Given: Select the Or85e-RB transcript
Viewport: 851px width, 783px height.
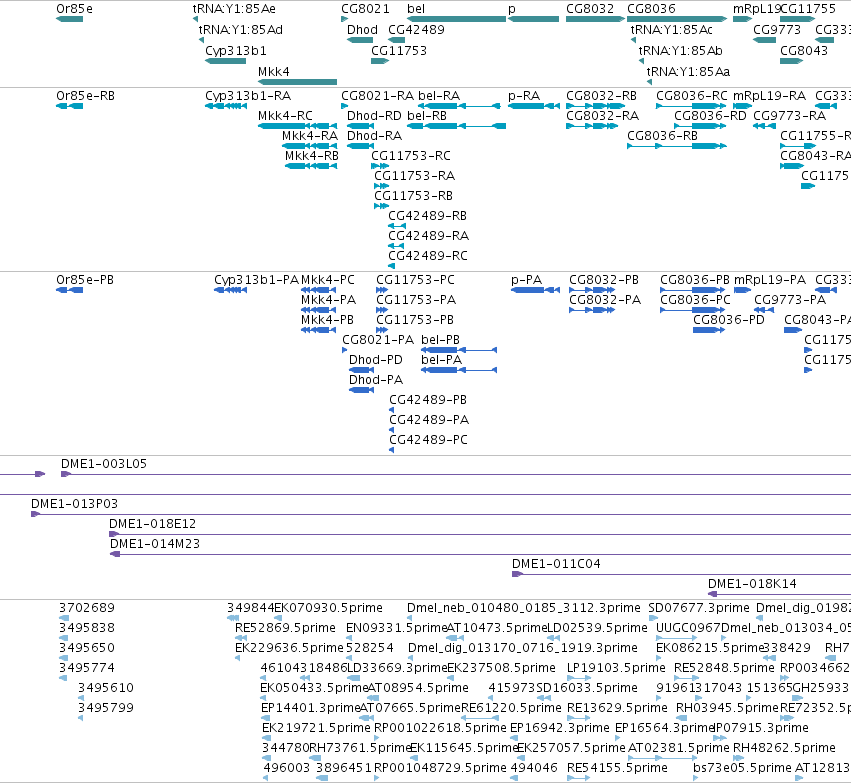Looking at the screenshot, I should click(x=69, y=106).
